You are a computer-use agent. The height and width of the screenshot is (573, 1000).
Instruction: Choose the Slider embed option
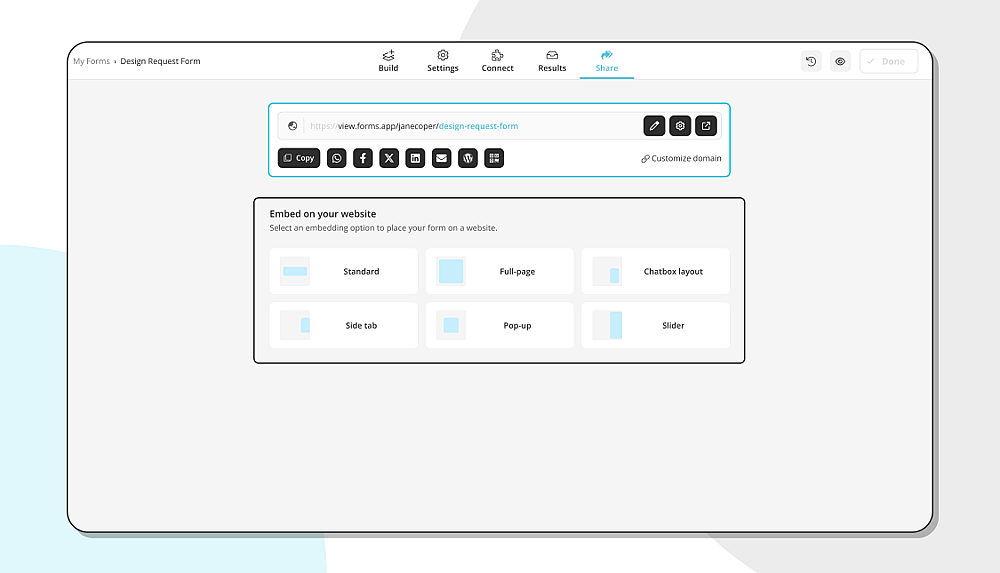(x=656, y=325)
